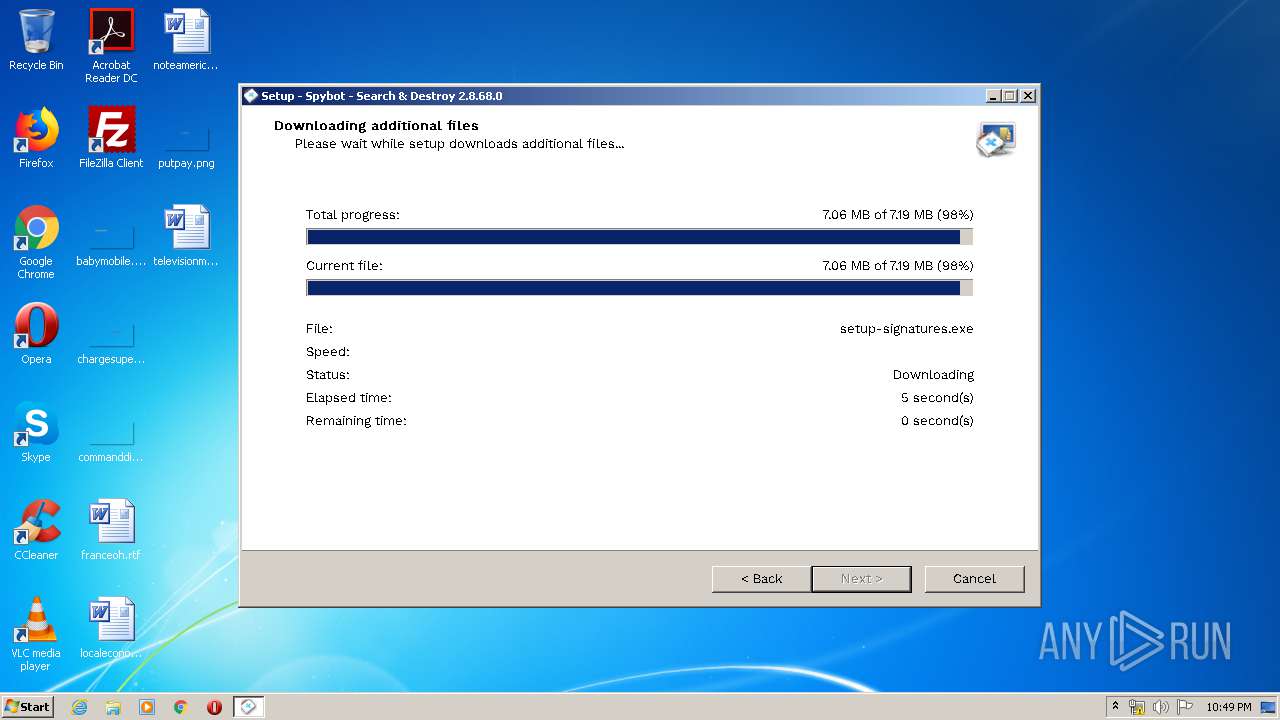Open the localecono... Word document icon
This screenshot has width=1280, height=720.
[111, 628]
